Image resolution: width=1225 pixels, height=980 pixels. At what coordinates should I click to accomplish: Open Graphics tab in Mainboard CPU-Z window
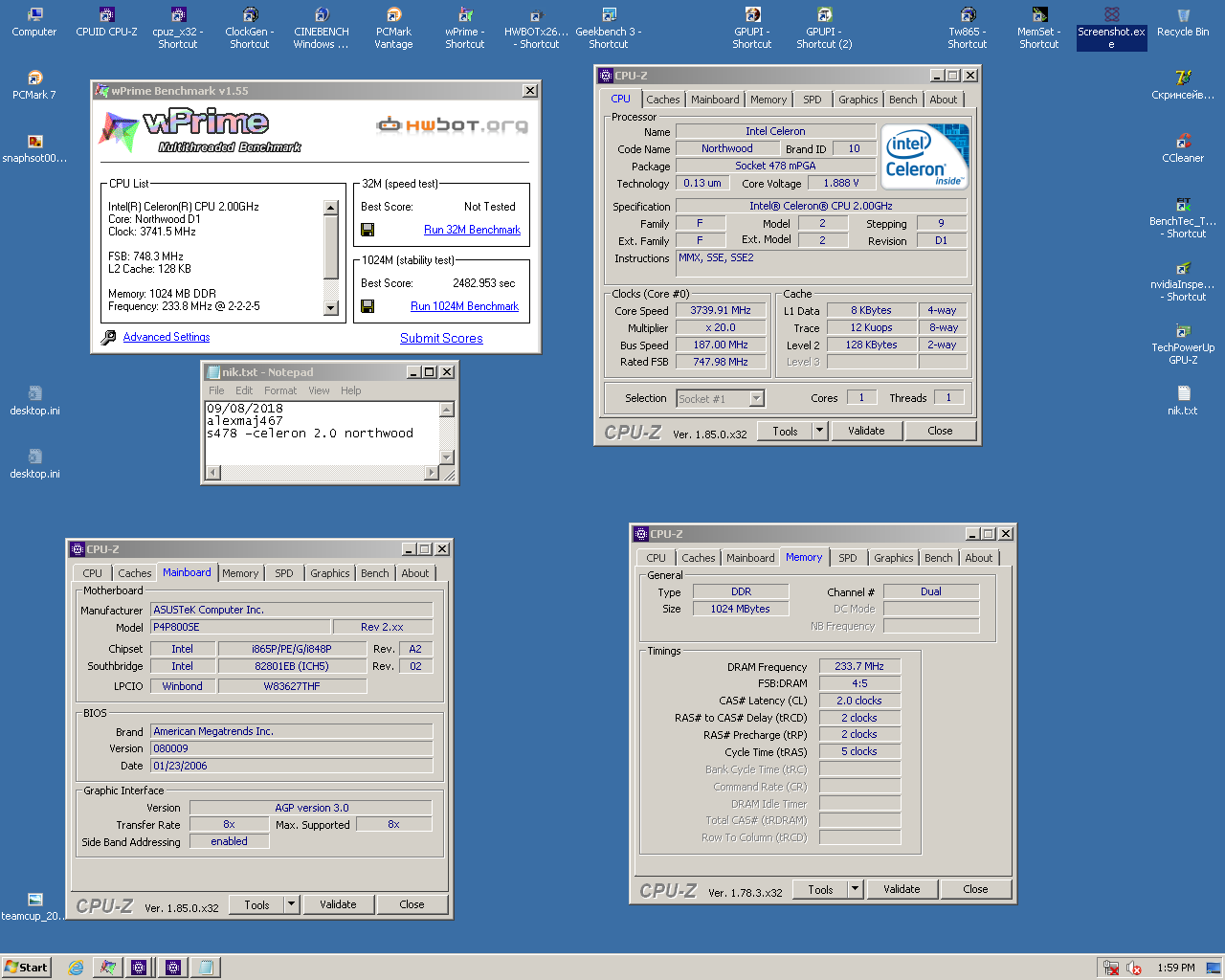pyautogui.click(x=329, y=573)
